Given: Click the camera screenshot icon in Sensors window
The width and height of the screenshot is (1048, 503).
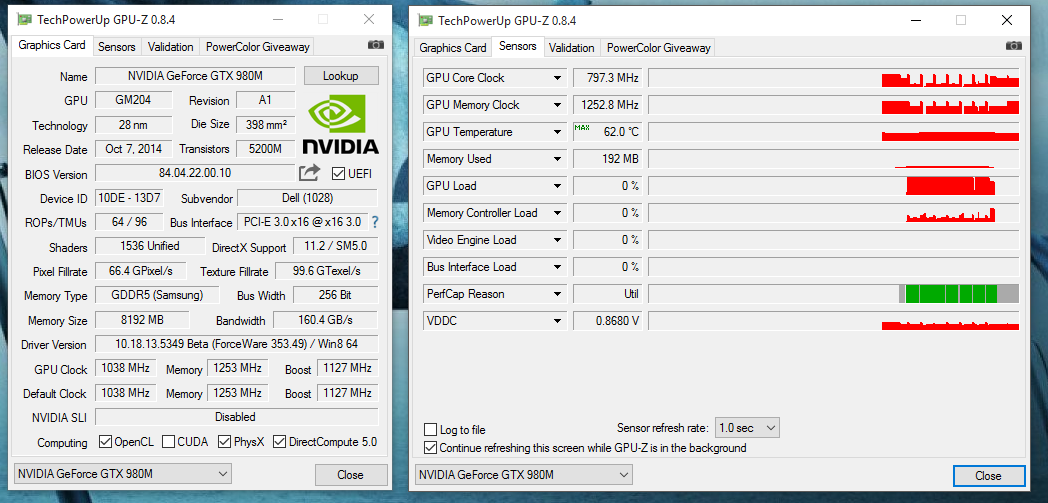Looking at the screenshot, I should (1014, 45).
